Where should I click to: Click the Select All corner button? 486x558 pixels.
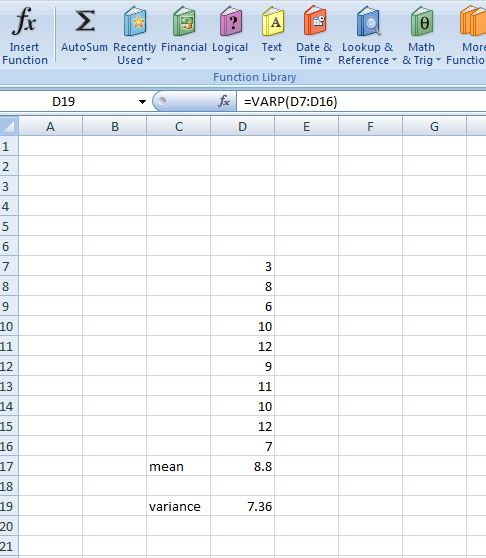[9, 126]
